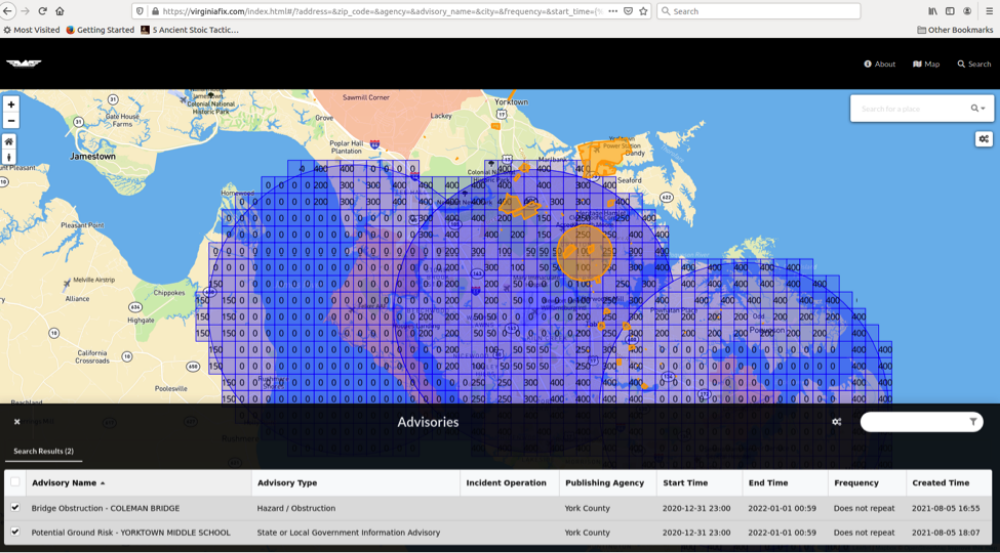Open the Other Bookmarks folder
The image size is (1000, 553).
point(955,30)
